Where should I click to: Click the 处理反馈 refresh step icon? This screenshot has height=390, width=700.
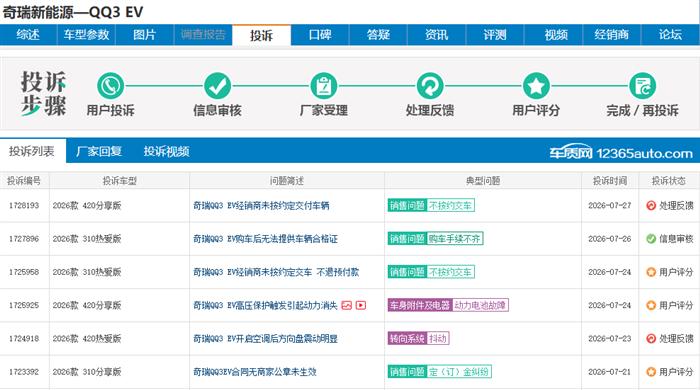(429, 86)
